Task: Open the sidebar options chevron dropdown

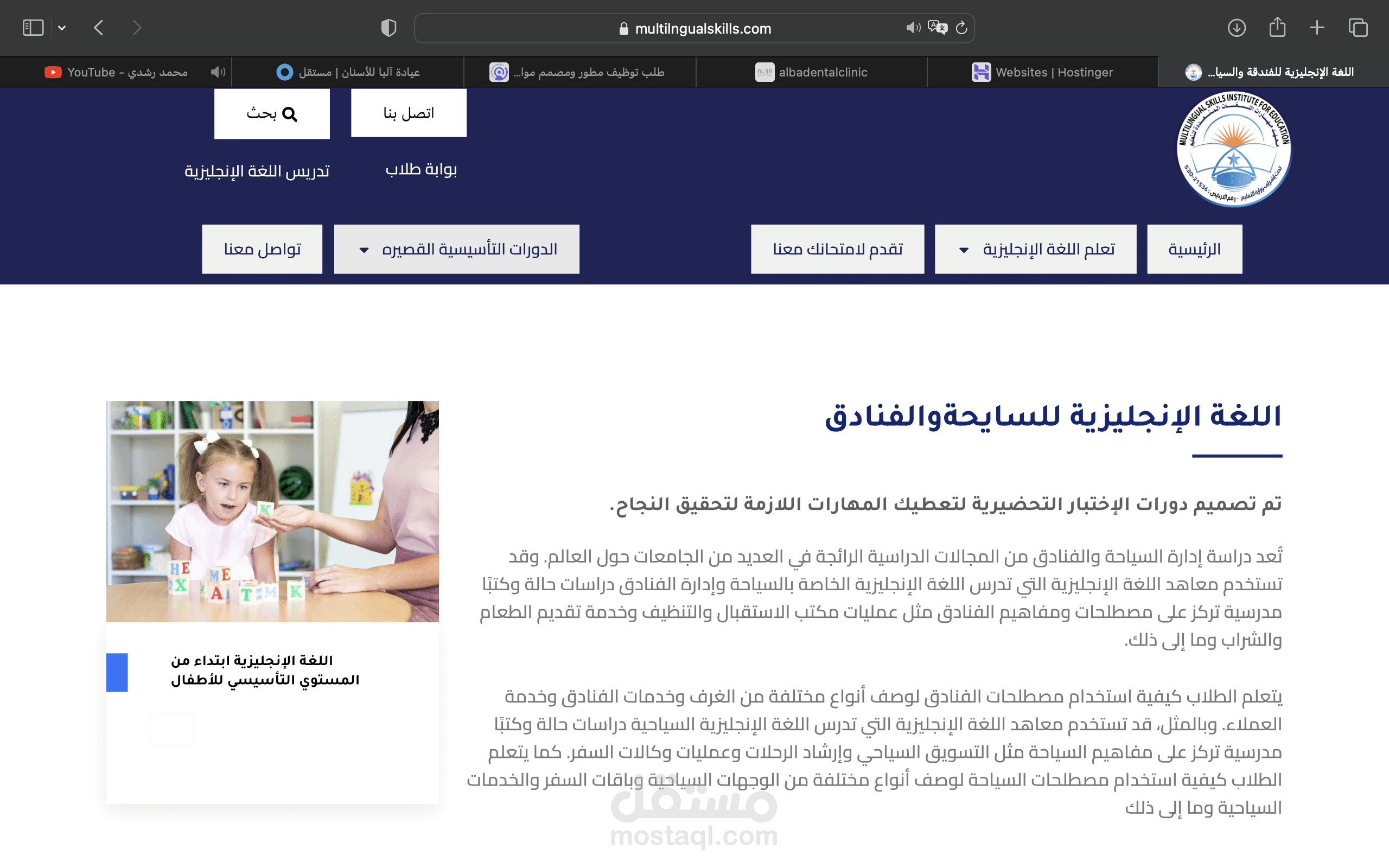Action: 62,28
